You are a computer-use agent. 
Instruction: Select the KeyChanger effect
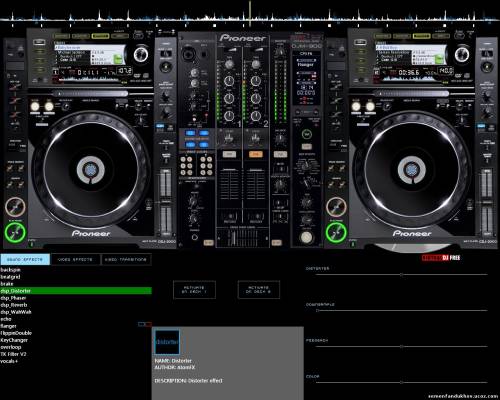pyautogui.click(x=14, y=340)
